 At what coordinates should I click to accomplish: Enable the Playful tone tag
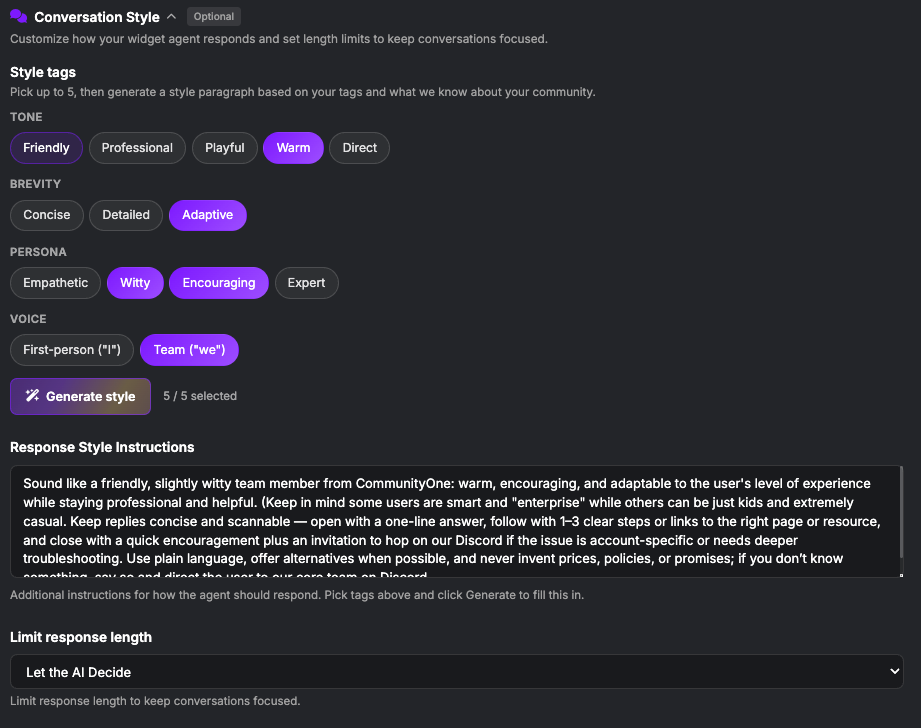(224, 148)
